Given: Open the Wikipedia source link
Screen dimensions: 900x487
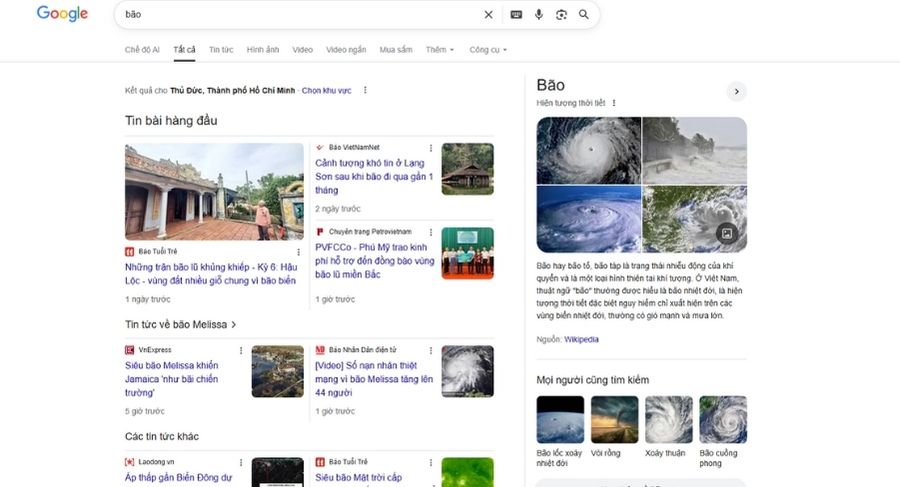Looking at the screenshot, I should click(x=581, y=339).
